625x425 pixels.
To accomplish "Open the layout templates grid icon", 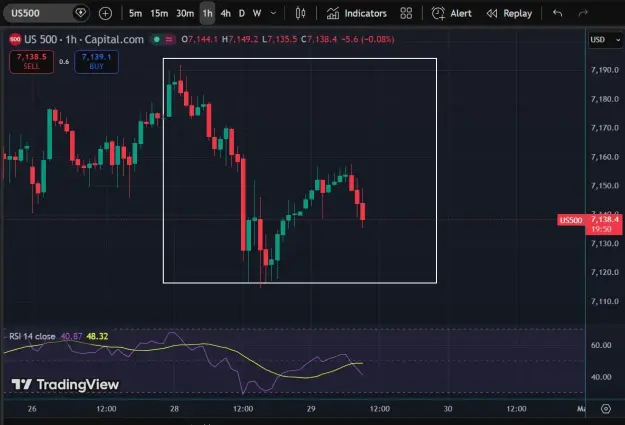I will [x=406, y=14].
